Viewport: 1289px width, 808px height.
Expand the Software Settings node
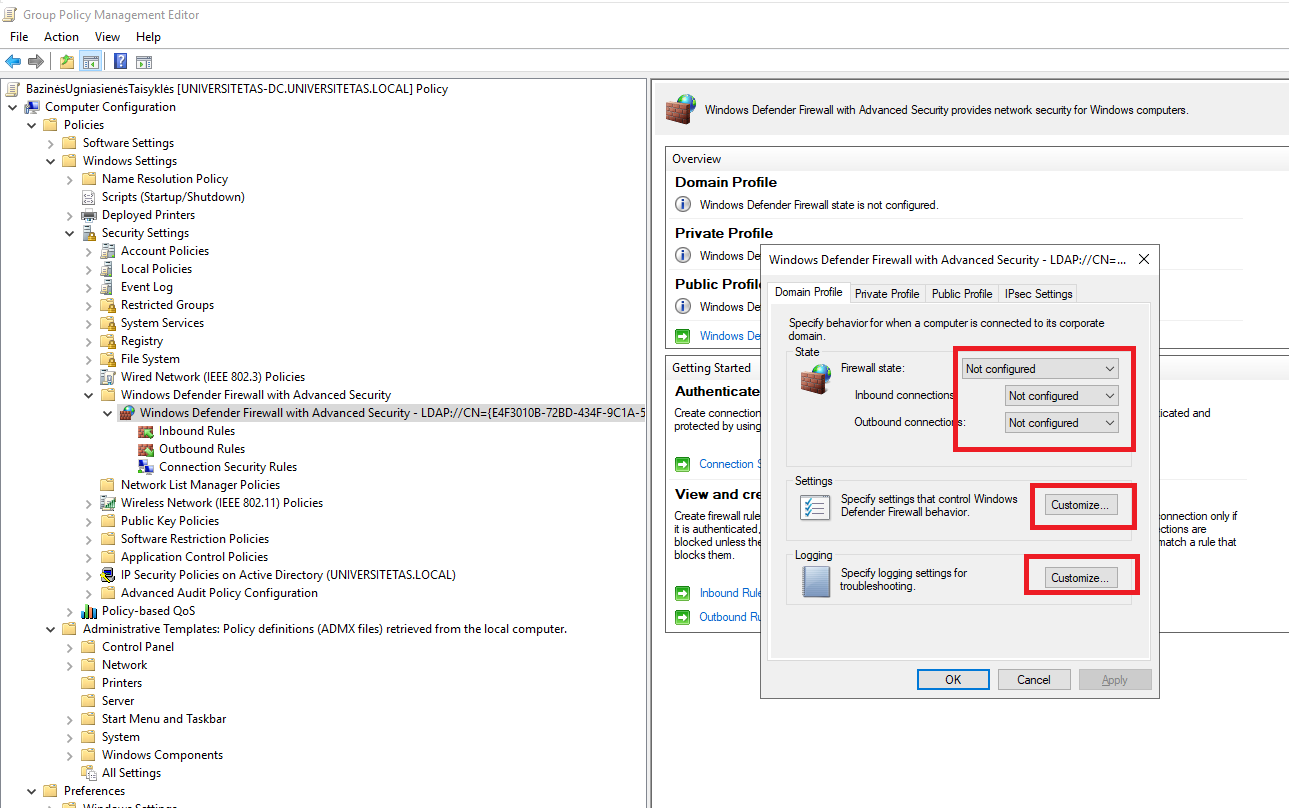click(50, 143)
